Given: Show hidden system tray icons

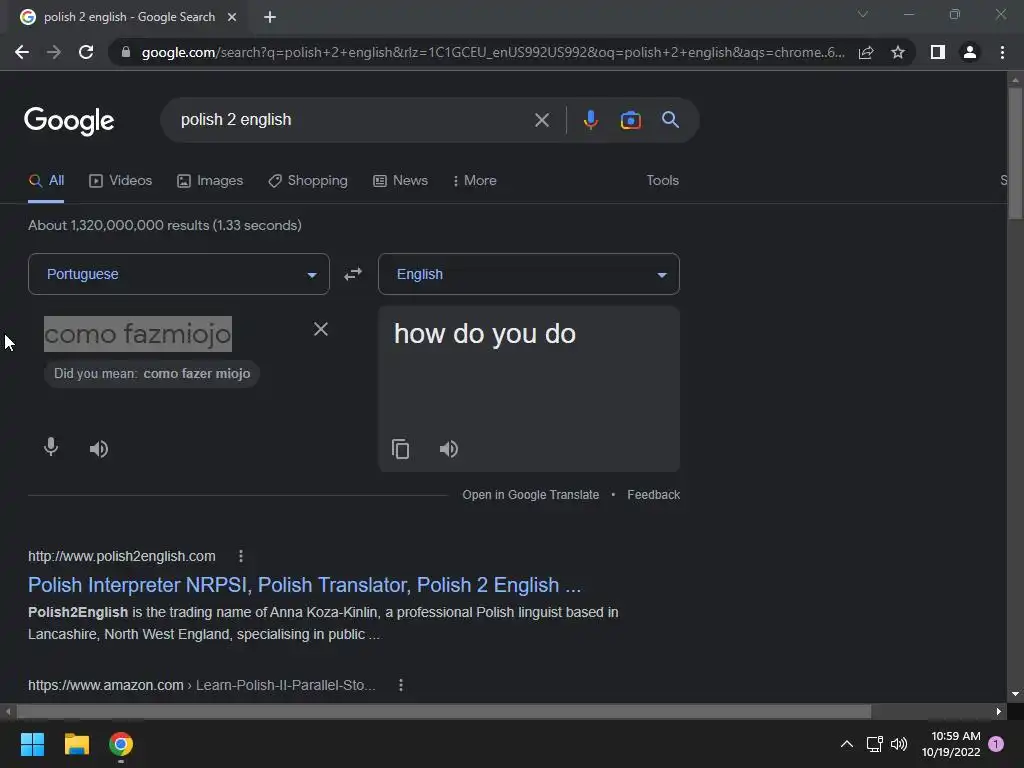Looking at the screenshot, I should pyautogui.click(x=846, y=744).
